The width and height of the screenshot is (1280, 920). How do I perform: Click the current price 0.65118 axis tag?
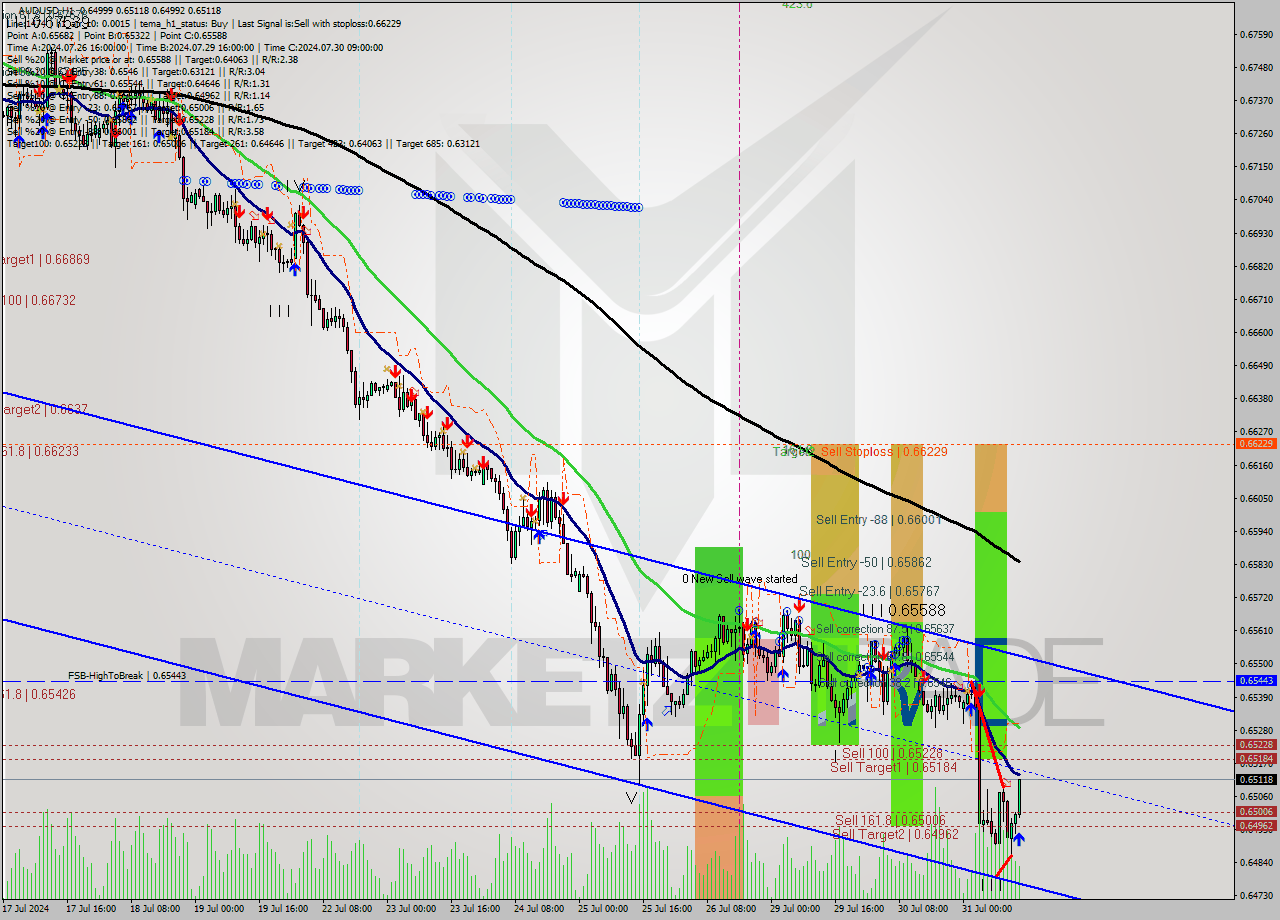1255,779
